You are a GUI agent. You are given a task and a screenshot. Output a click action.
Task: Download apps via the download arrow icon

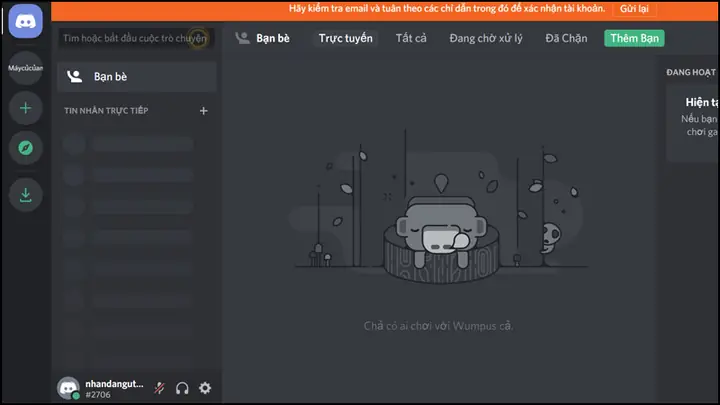pos(25,195)
